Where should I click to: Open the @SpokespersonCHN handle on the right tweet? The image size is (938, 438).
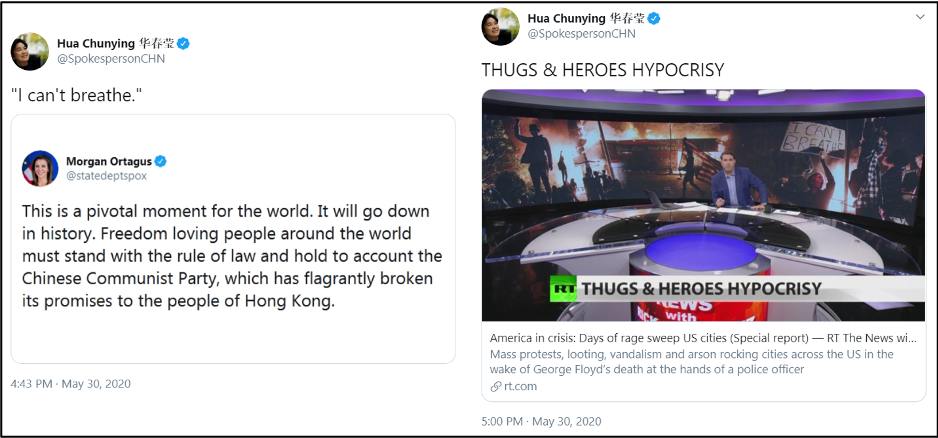click(581, 34)
